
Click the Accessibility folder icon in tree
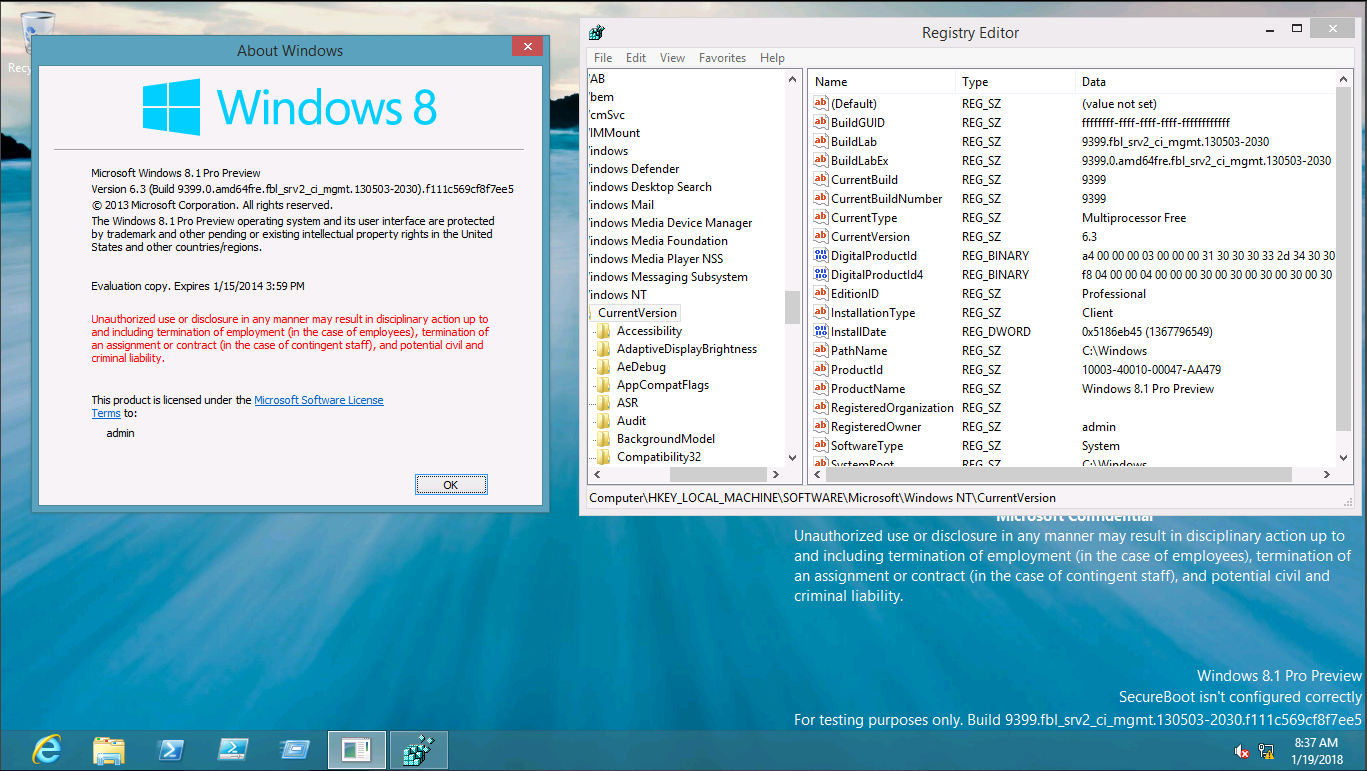pos(603,331)
